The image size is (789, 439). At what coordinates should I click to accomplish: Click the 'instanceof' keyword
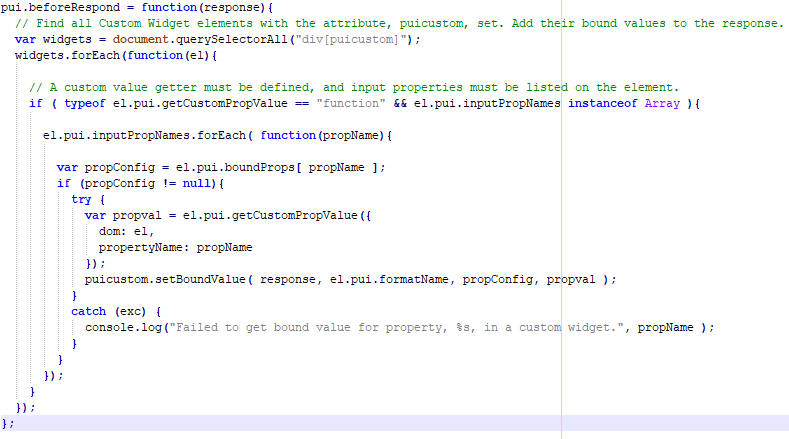[602, 104]
